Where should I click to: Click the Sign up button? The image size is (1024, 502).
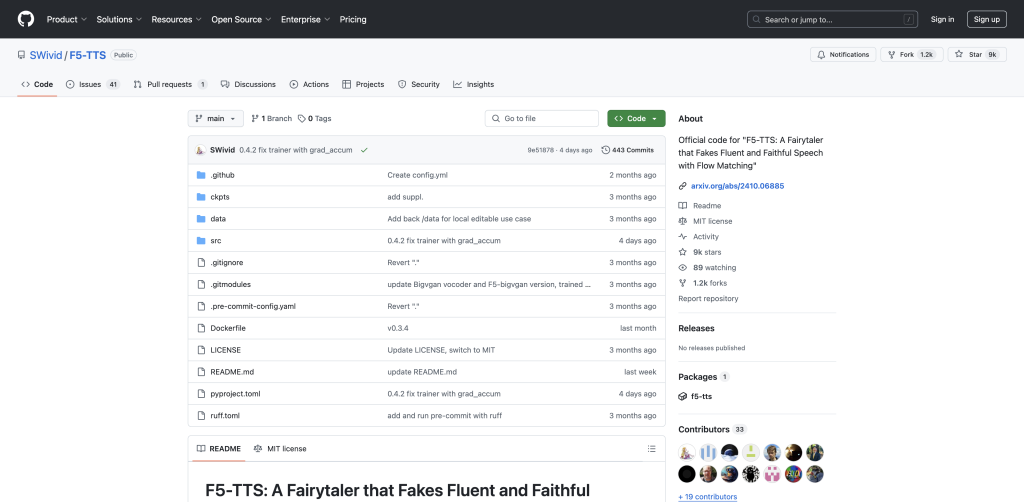point(987,20)
